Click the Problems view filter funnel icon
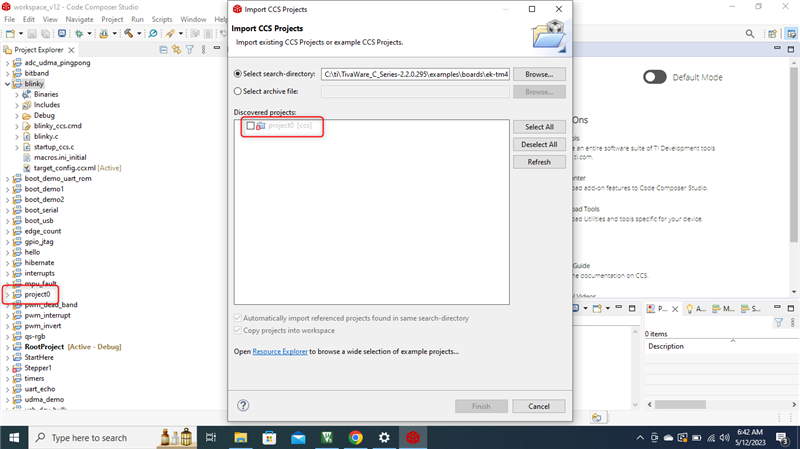 point(779,322)
